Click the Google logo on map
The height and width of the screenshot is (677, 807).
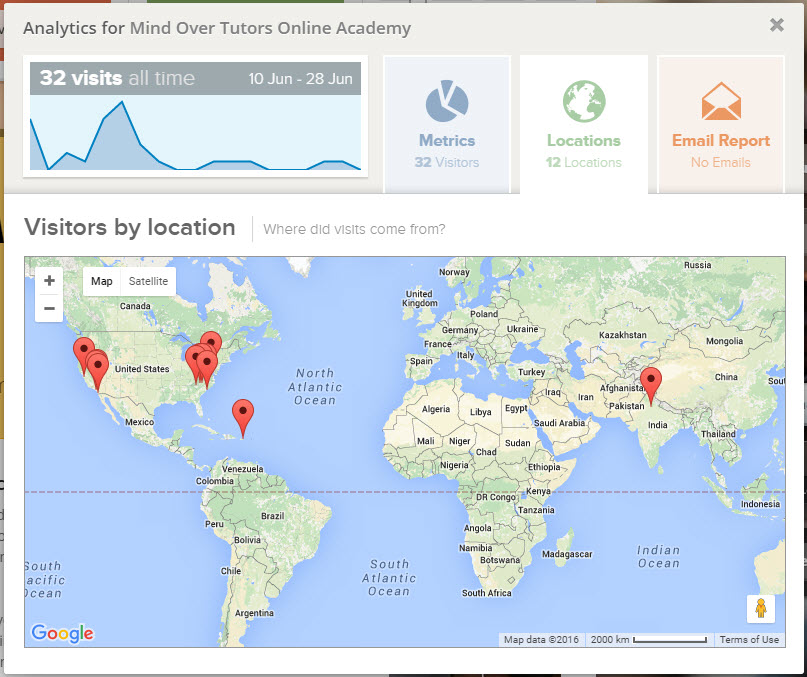(62, 633)
